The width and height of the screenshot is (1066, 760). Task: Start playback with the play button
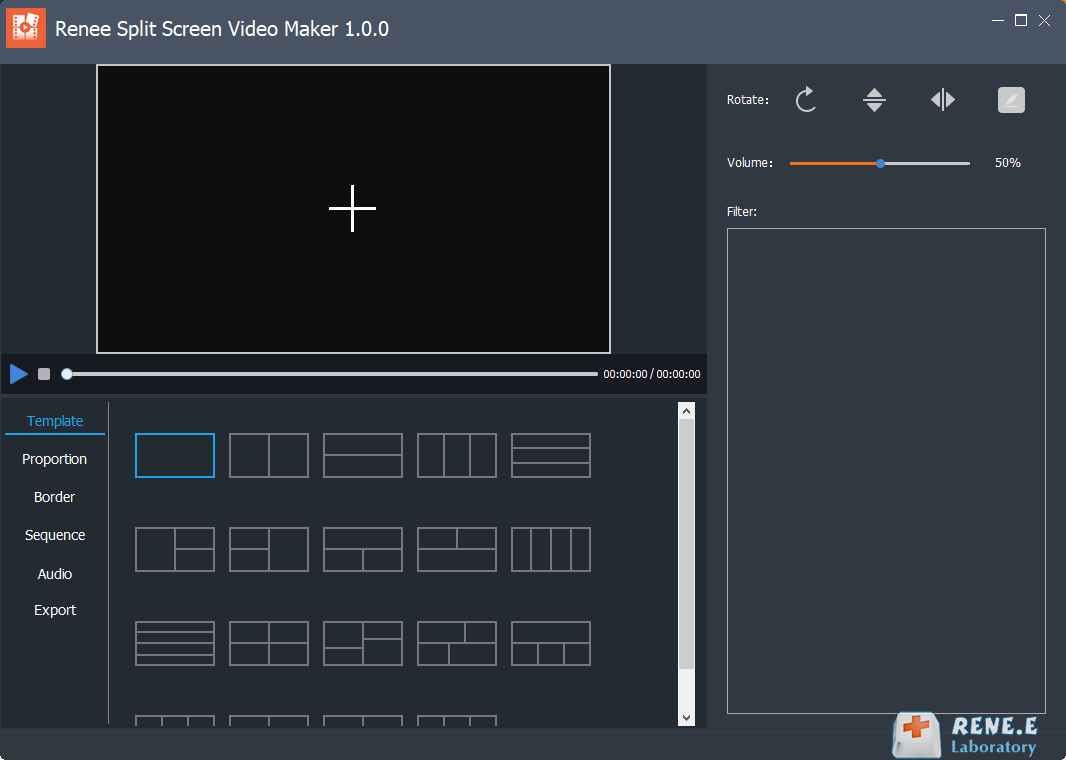[18, 374]
